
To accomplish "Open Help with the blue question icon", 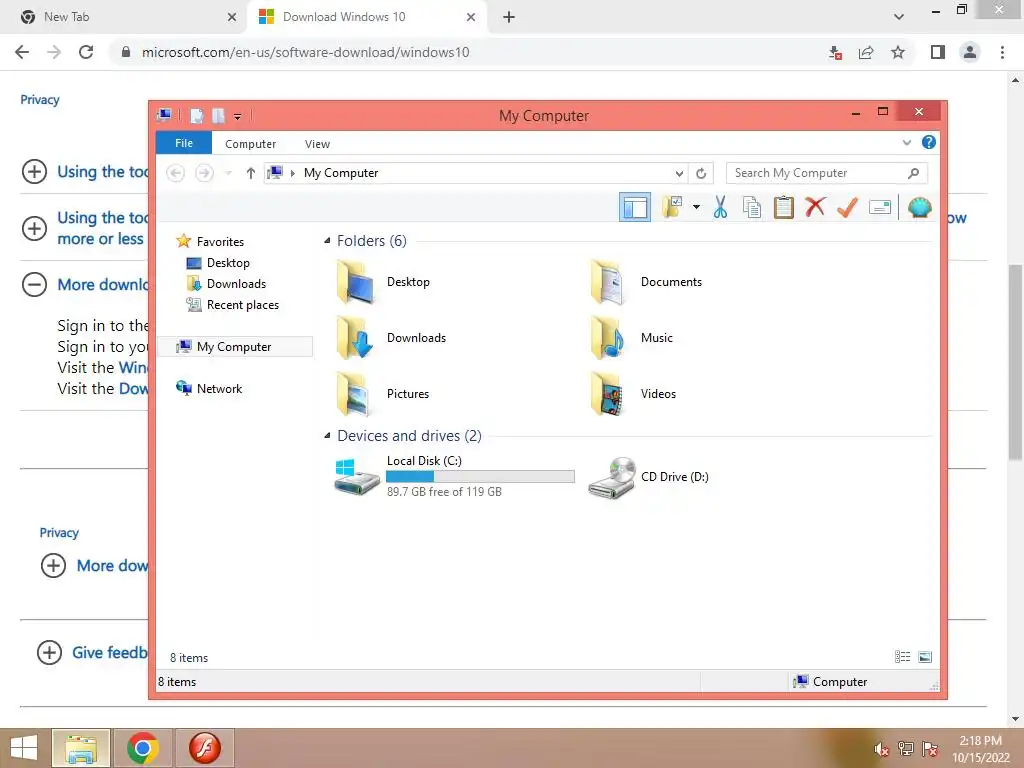I will tap(929, 142).
